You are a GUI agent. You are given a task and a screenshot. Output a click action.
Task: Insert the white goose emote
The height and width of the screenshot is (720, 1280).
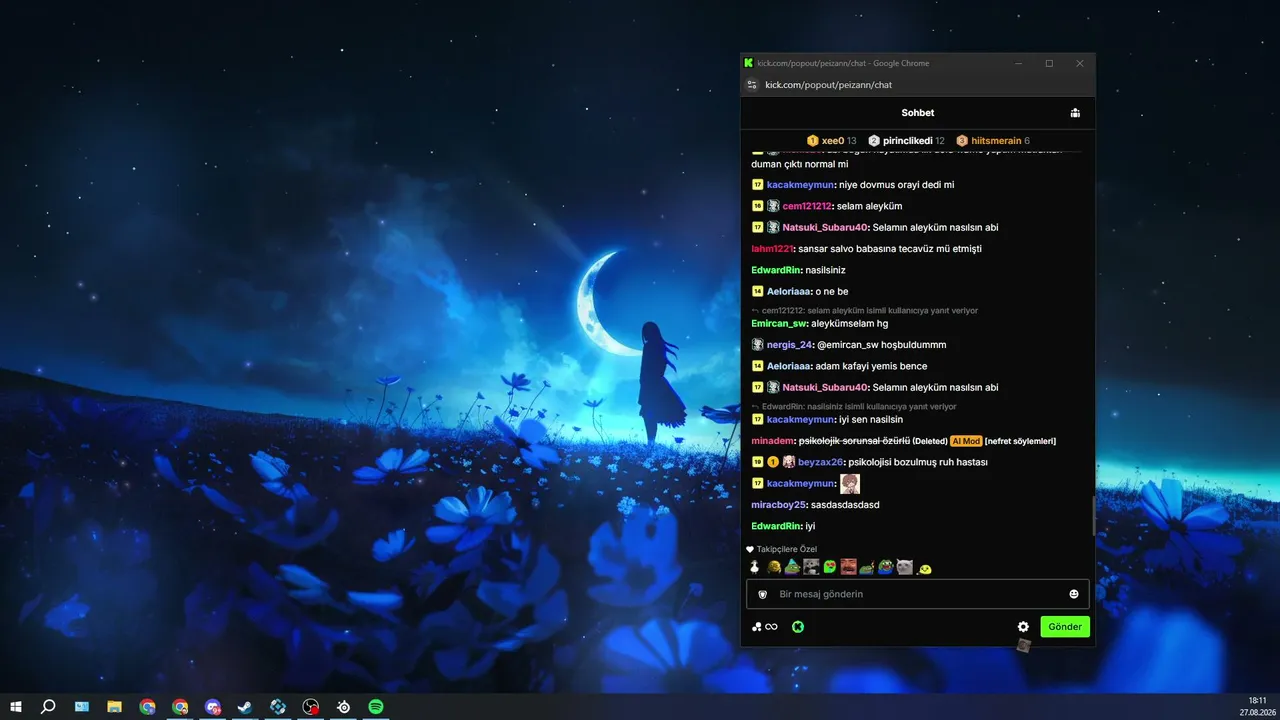[755, 567]
